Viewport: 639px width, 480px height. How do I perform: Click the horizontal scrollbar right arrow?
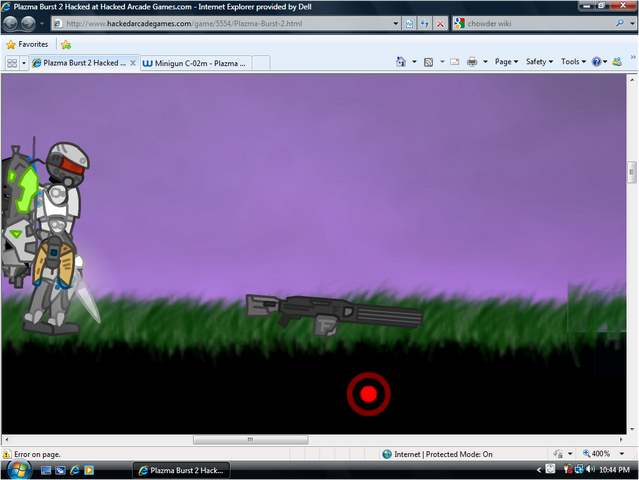(621, 440)
